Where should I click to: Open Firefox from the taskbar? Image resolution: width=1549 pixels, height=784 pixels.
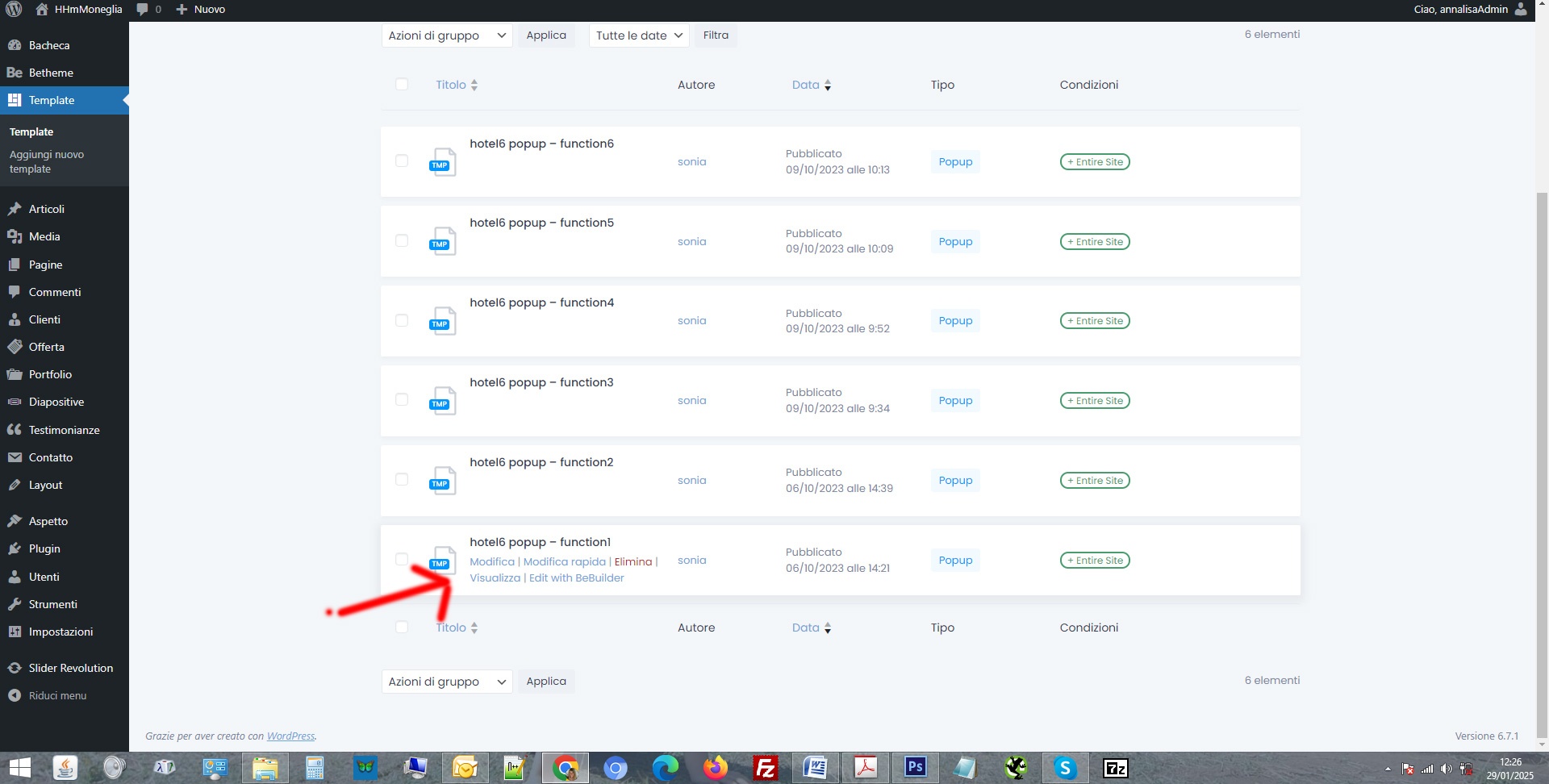715,768
